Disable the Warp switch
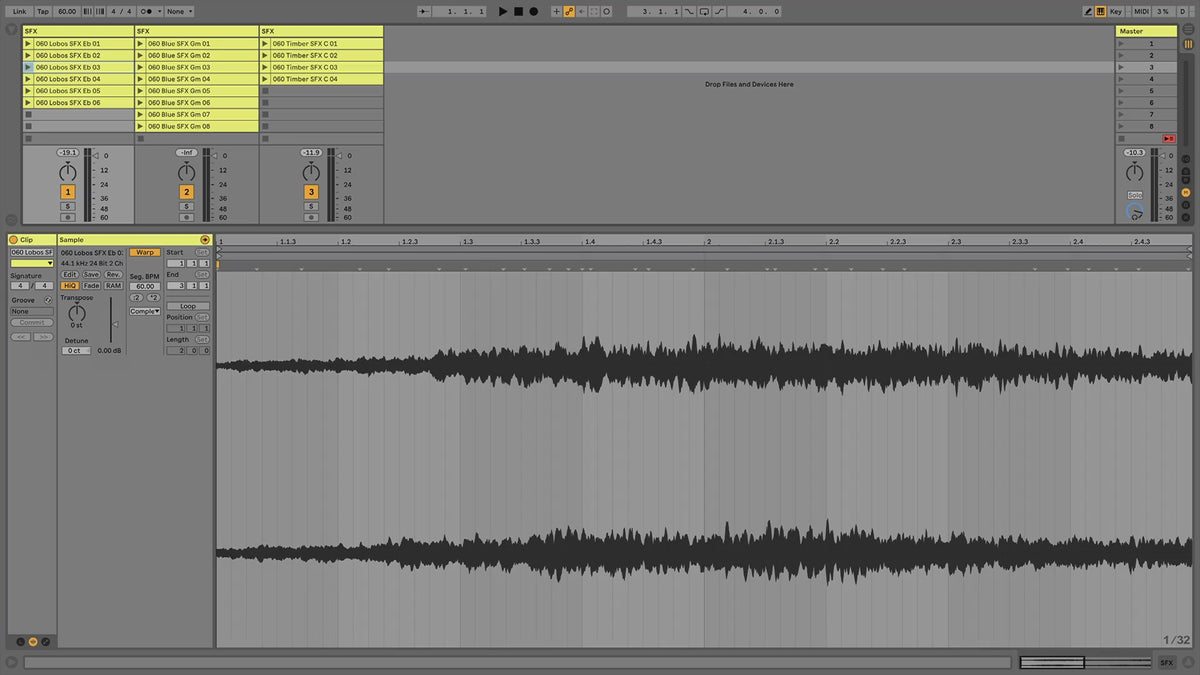 click(x=145, y=252)
